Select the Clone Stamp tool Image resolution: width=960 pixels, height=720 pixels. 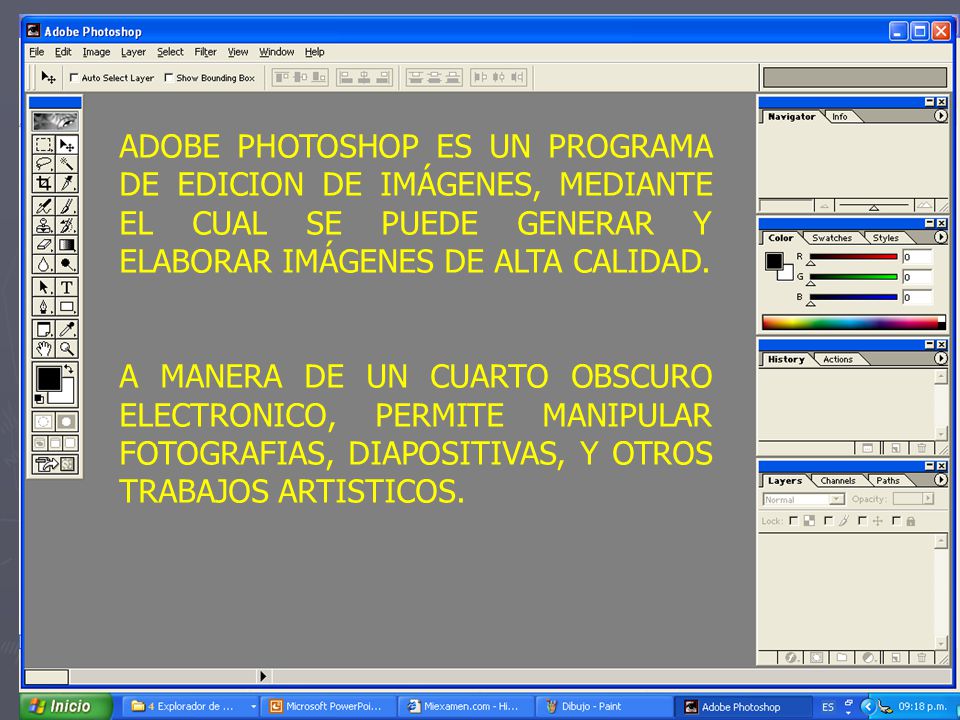coord(43,225)
